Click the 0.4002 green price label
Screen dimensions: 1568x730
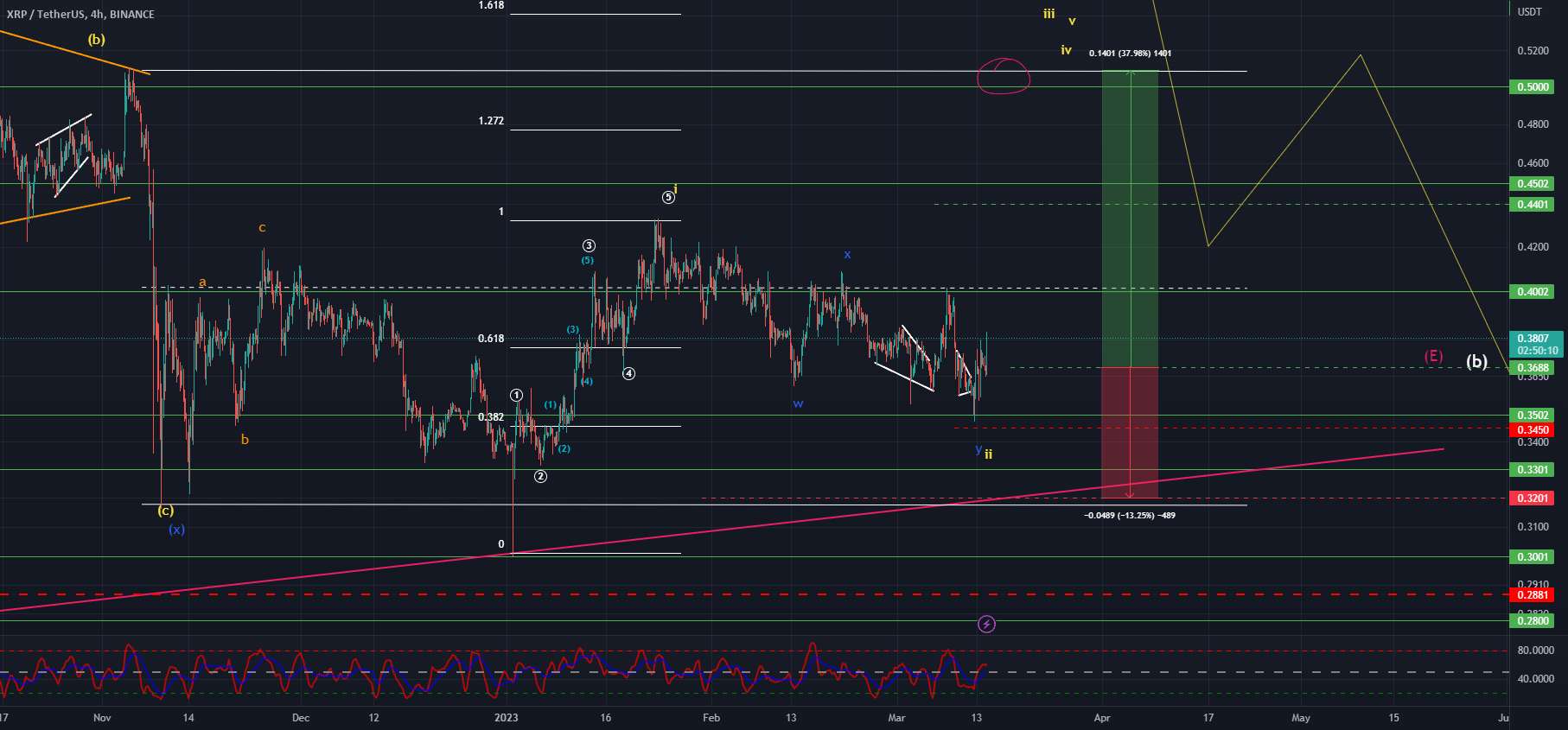[1532, 292]
